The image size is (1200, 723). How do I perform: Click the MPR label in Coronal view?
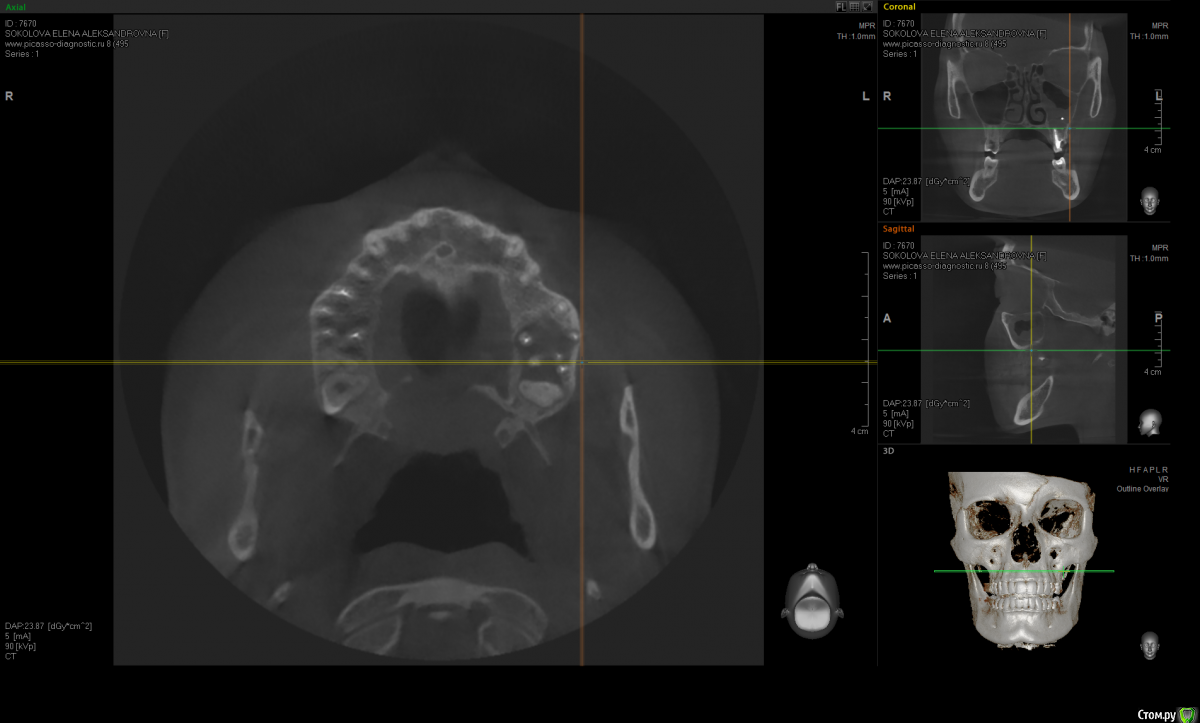(x=1159, y=25)
